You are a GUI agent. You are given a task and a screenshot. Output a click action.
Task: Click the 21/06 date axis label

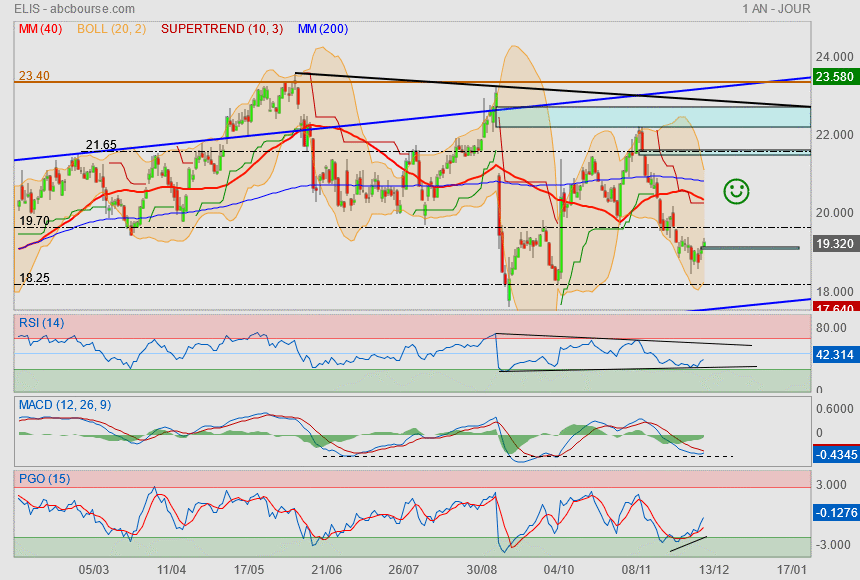tap(326, 570)
